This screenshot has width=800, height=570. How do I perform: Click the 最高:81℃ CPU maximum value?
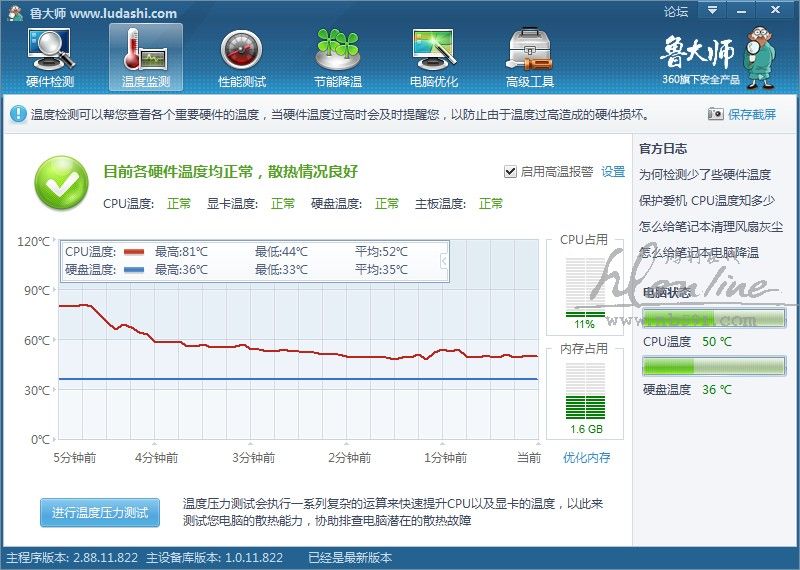tap(182, 252)
